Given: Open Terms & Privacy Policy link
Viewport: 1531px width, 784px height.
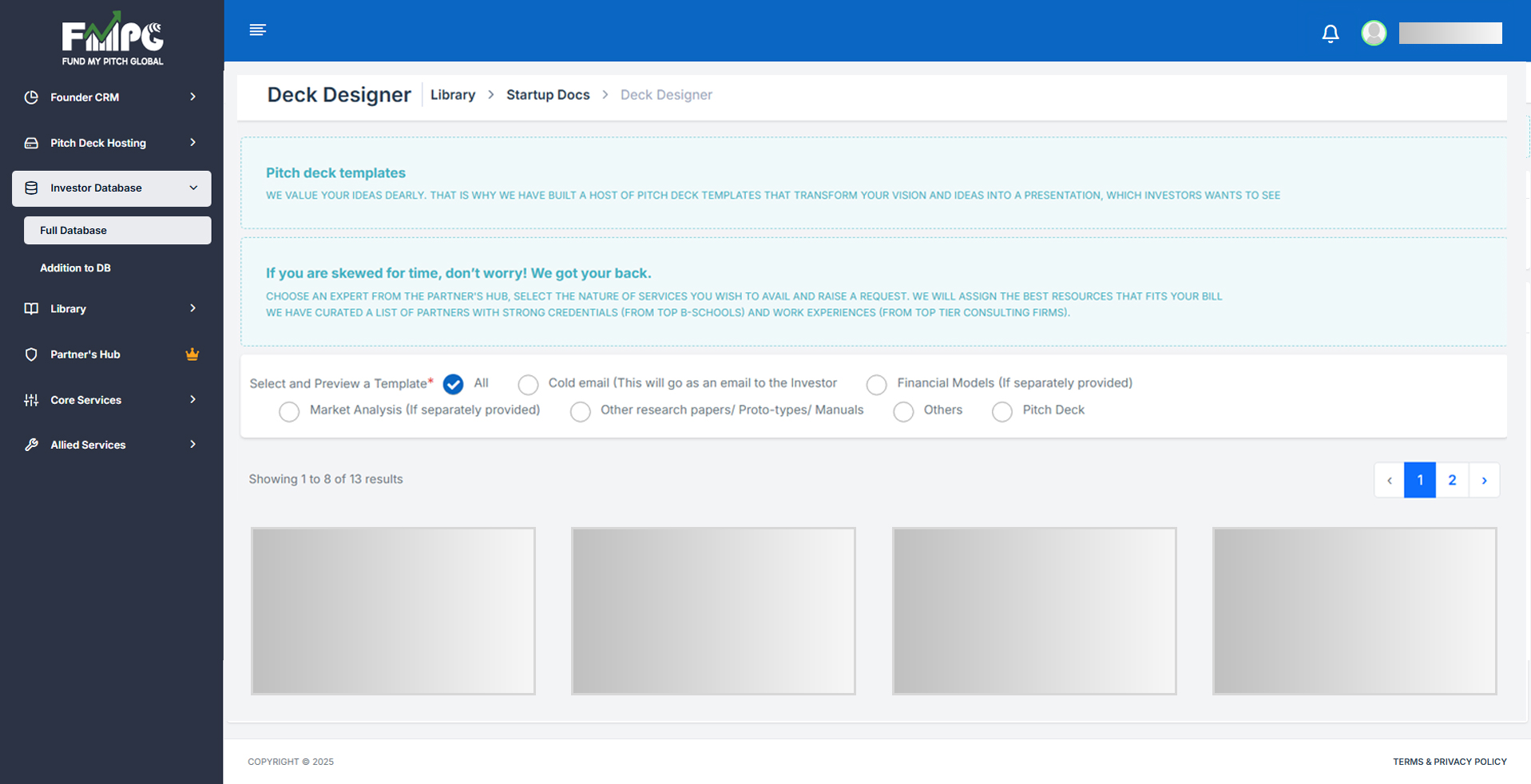Looking at the screenshot, I should click(x=1450, y=762).
